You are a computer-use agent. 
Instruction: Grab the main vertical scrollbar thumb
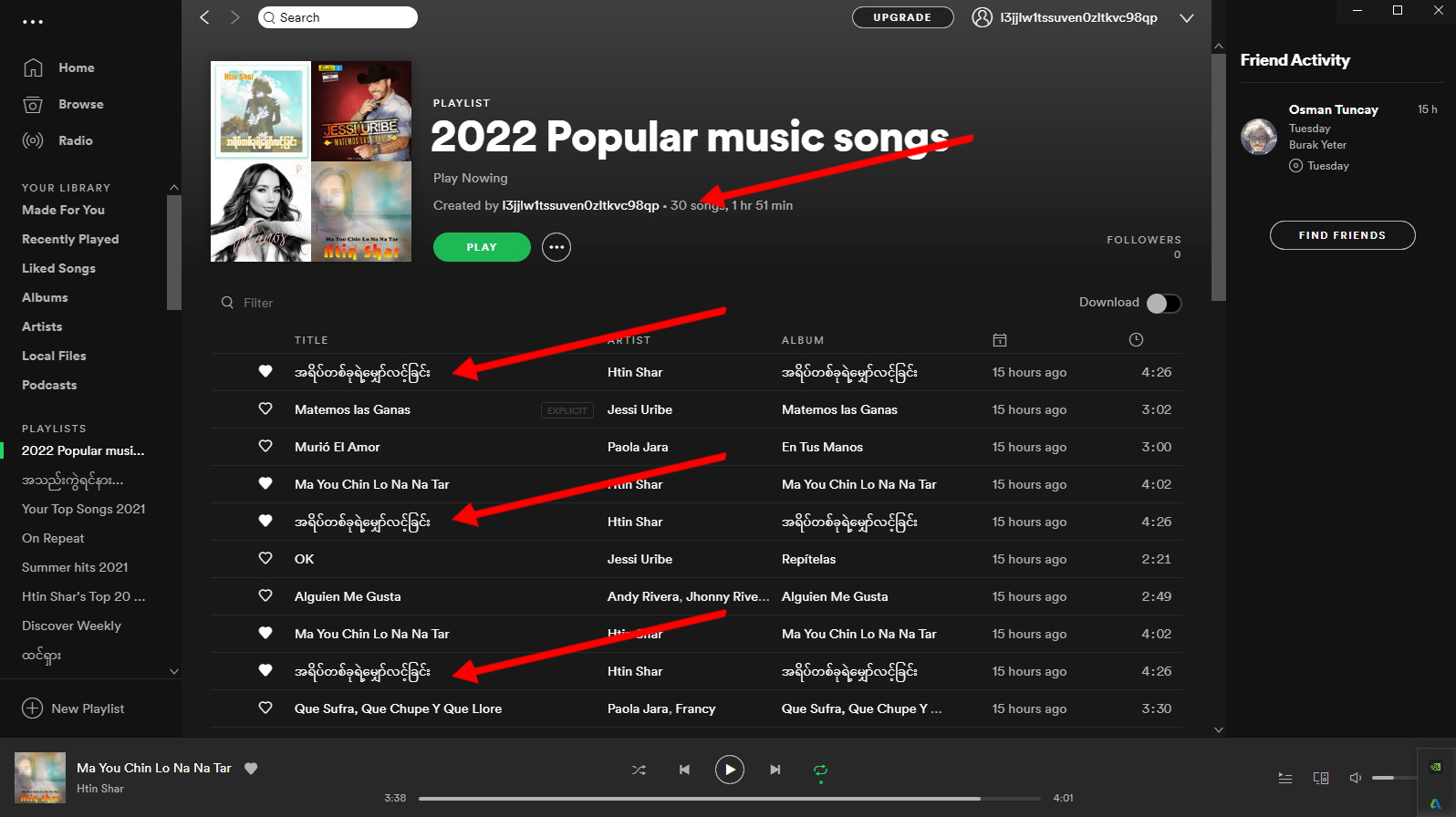pyautogui.click(x=1219, y=177)
